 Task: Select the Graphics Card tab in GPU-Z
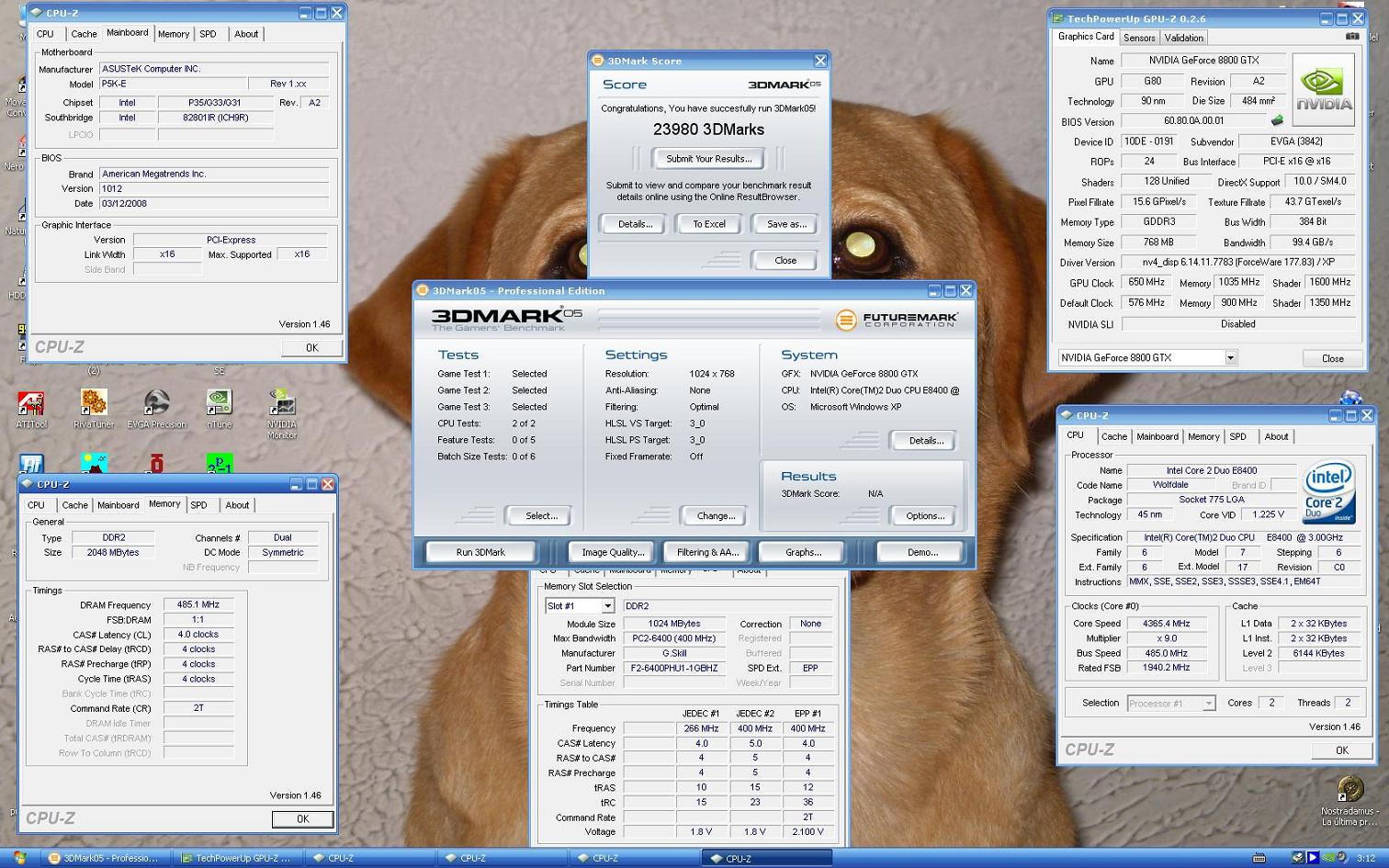tap(1086, 37)
